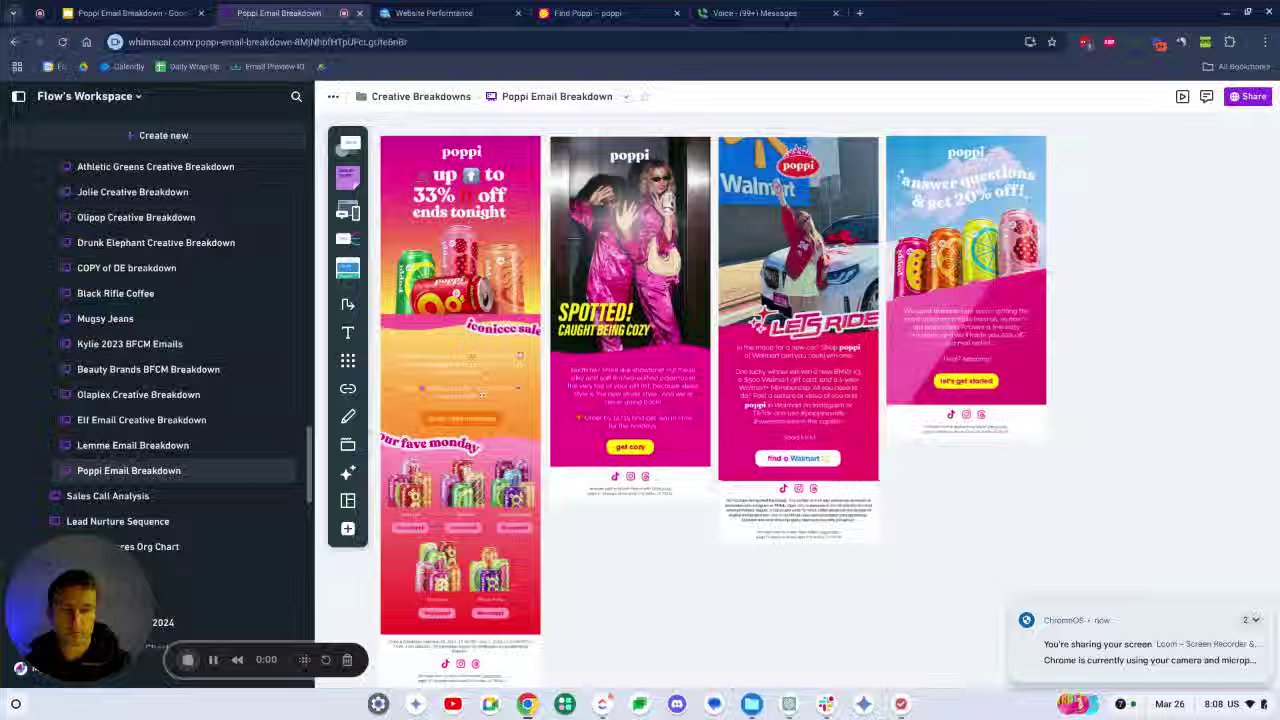Open Elf Email Creative Breakdown board
1280x720 pixels.
141,420
